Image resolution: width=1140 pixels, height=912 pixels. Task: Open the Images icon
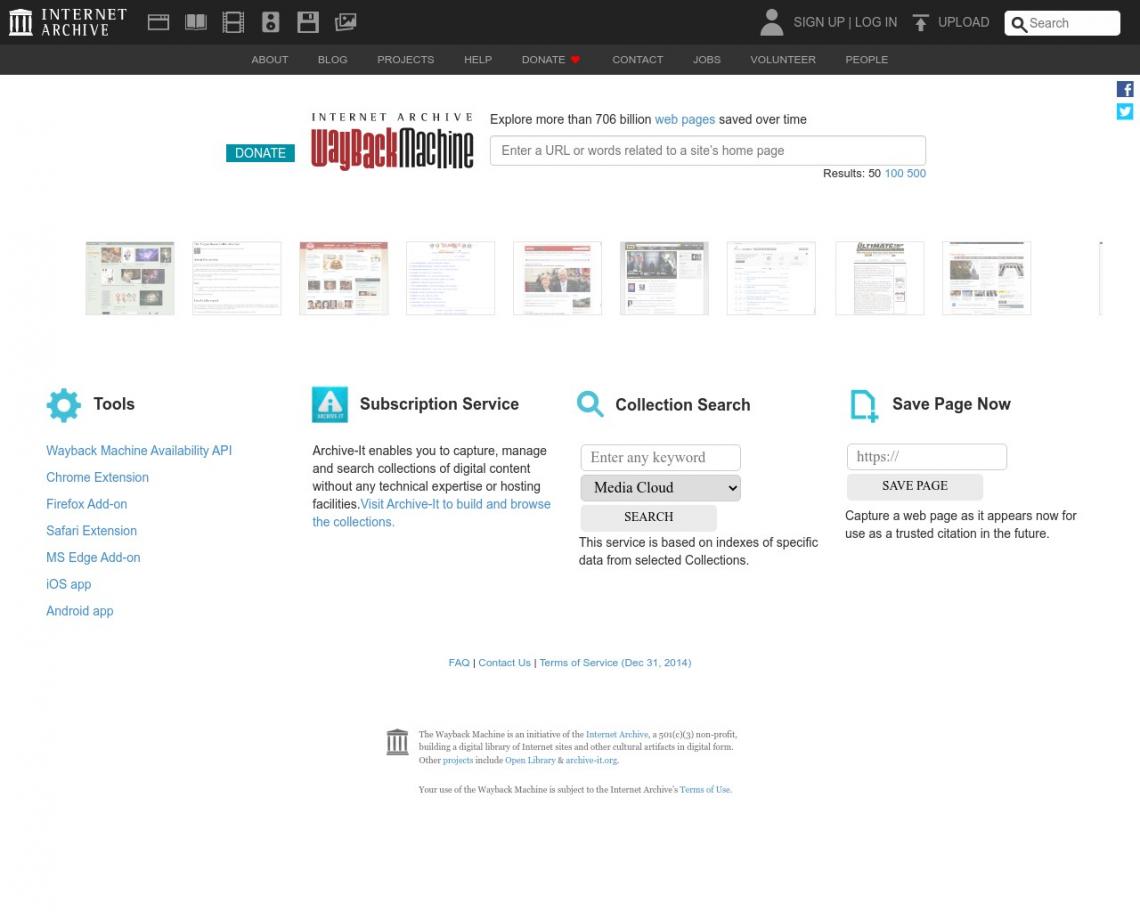point(345,23)
